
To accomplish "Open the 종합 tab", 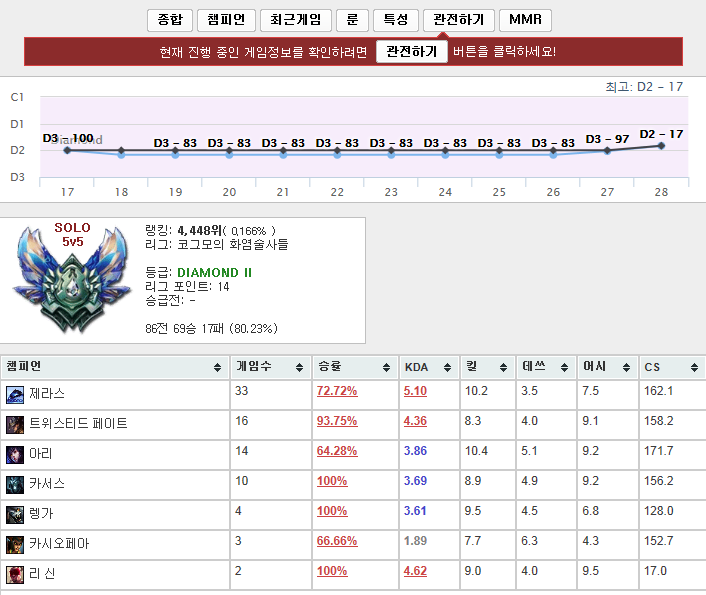I will (170, 20).
